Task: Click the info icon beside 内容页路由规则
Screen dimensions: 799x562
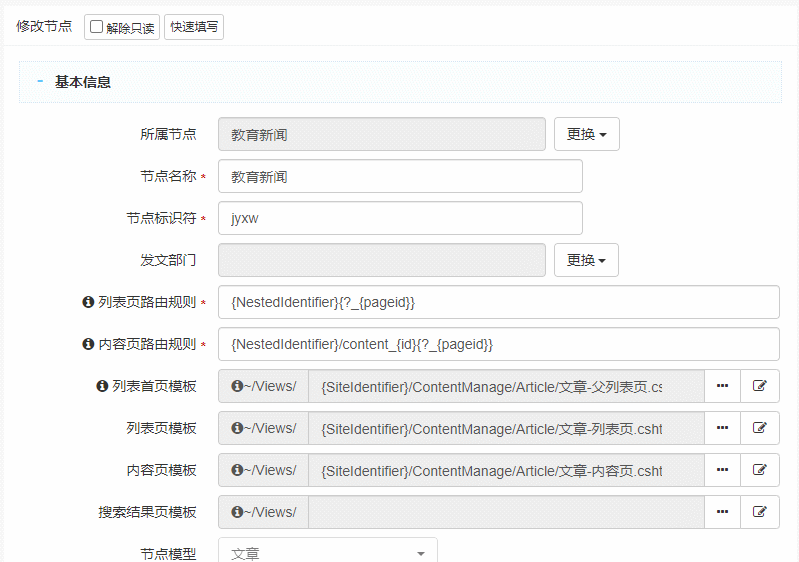Action: pos(88,344)
